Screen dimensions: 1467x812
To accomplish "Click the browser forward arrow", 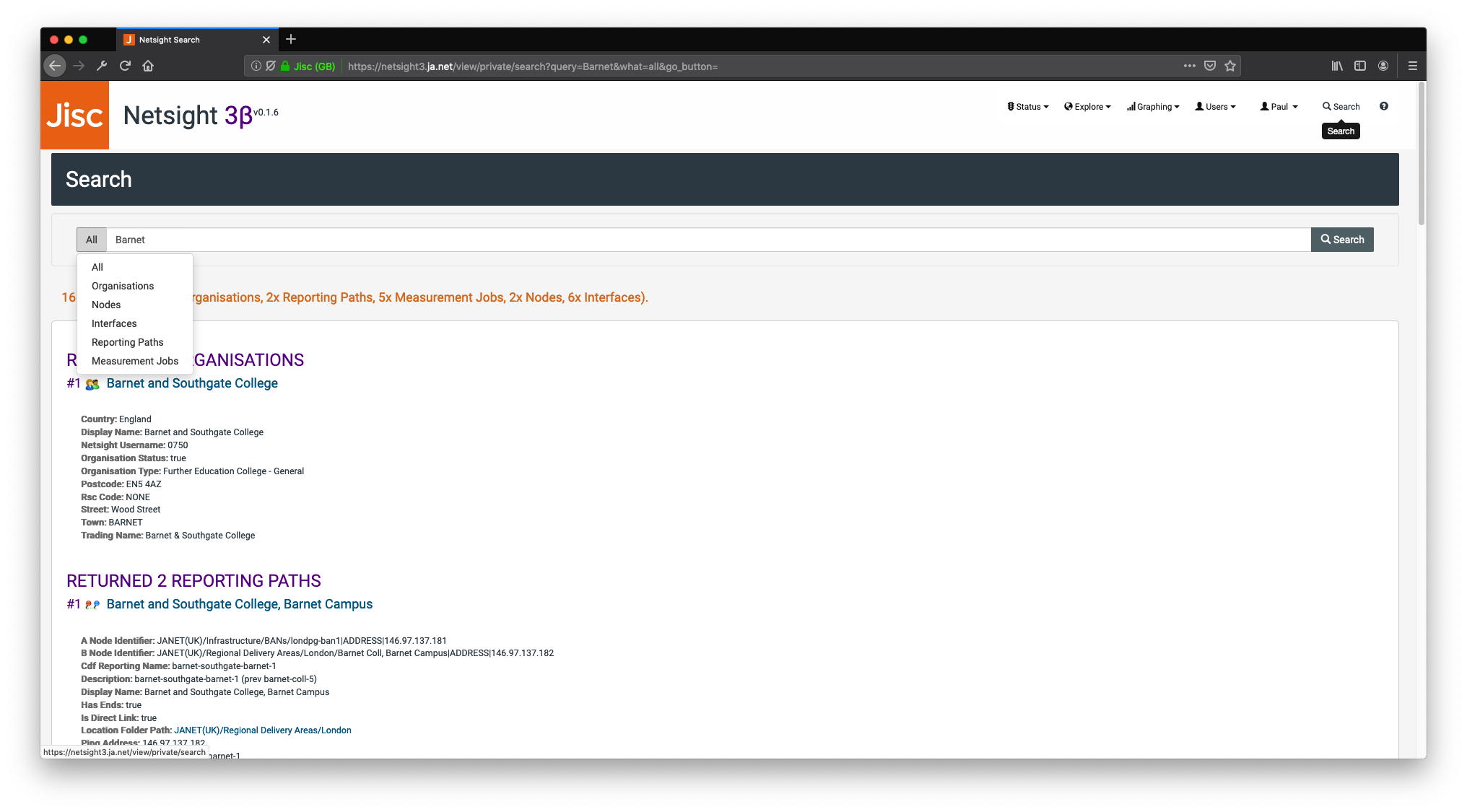I will coord(79,66).
